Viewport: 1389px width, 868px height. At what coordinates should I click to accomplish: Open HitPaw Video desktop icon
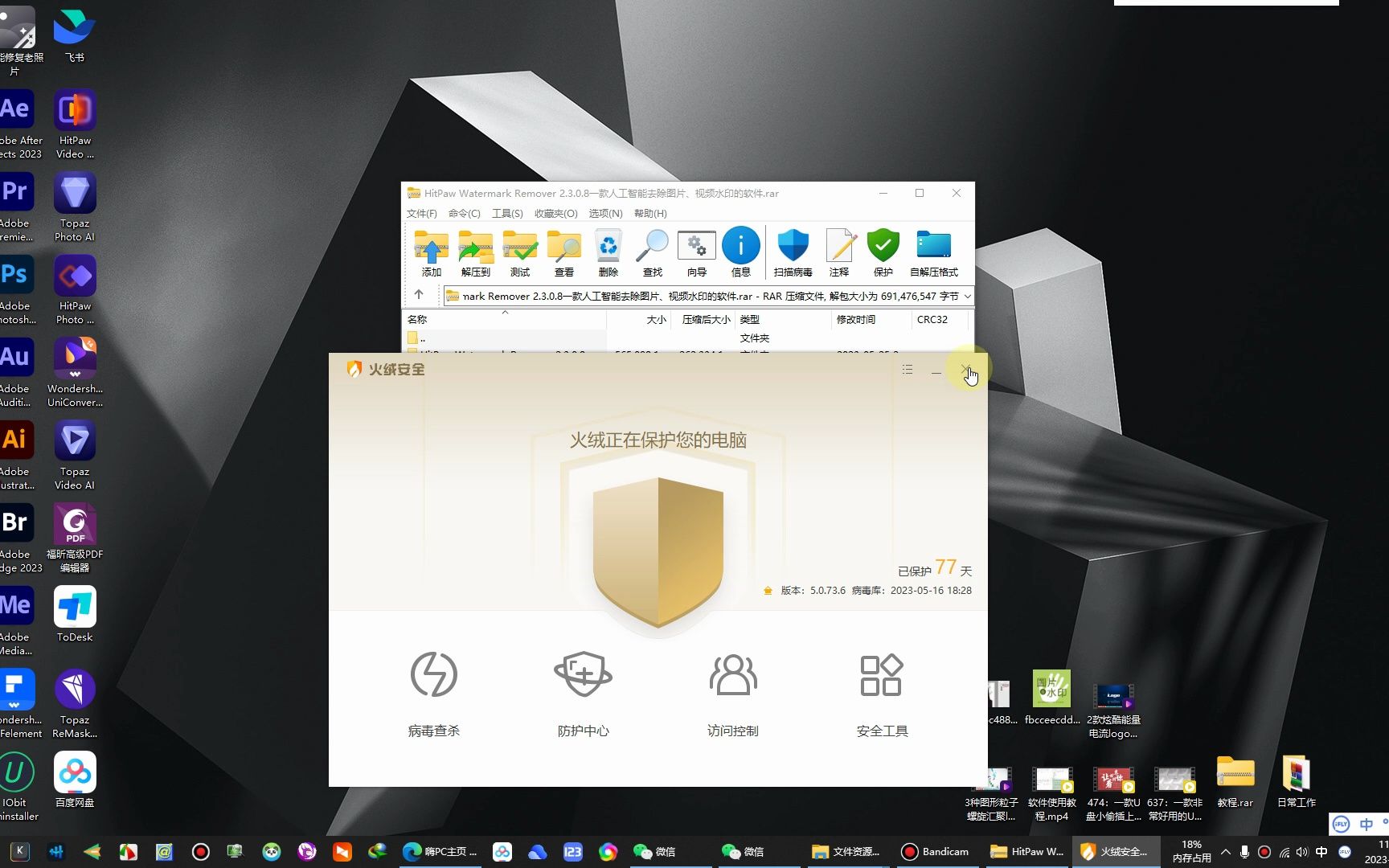[x=75, y=125]
